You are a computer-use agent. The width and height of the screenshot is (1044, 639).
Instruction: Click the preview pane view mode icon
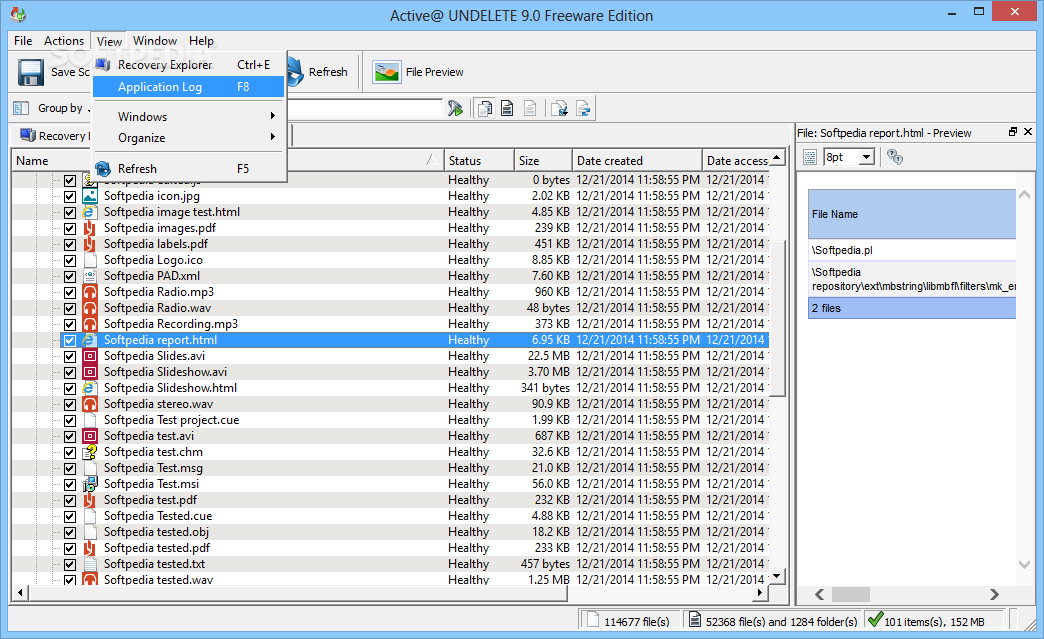click(x=810, y=157)
